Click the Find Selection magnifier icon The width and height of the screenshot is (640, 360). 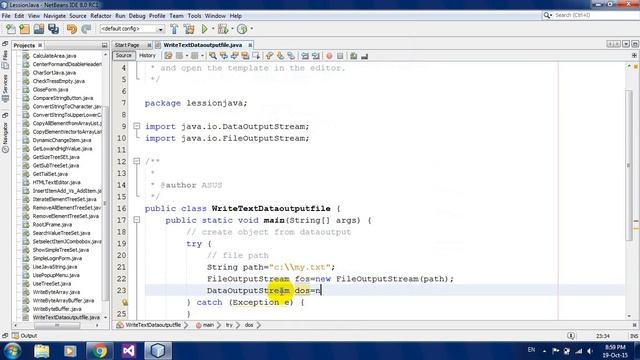213,56
